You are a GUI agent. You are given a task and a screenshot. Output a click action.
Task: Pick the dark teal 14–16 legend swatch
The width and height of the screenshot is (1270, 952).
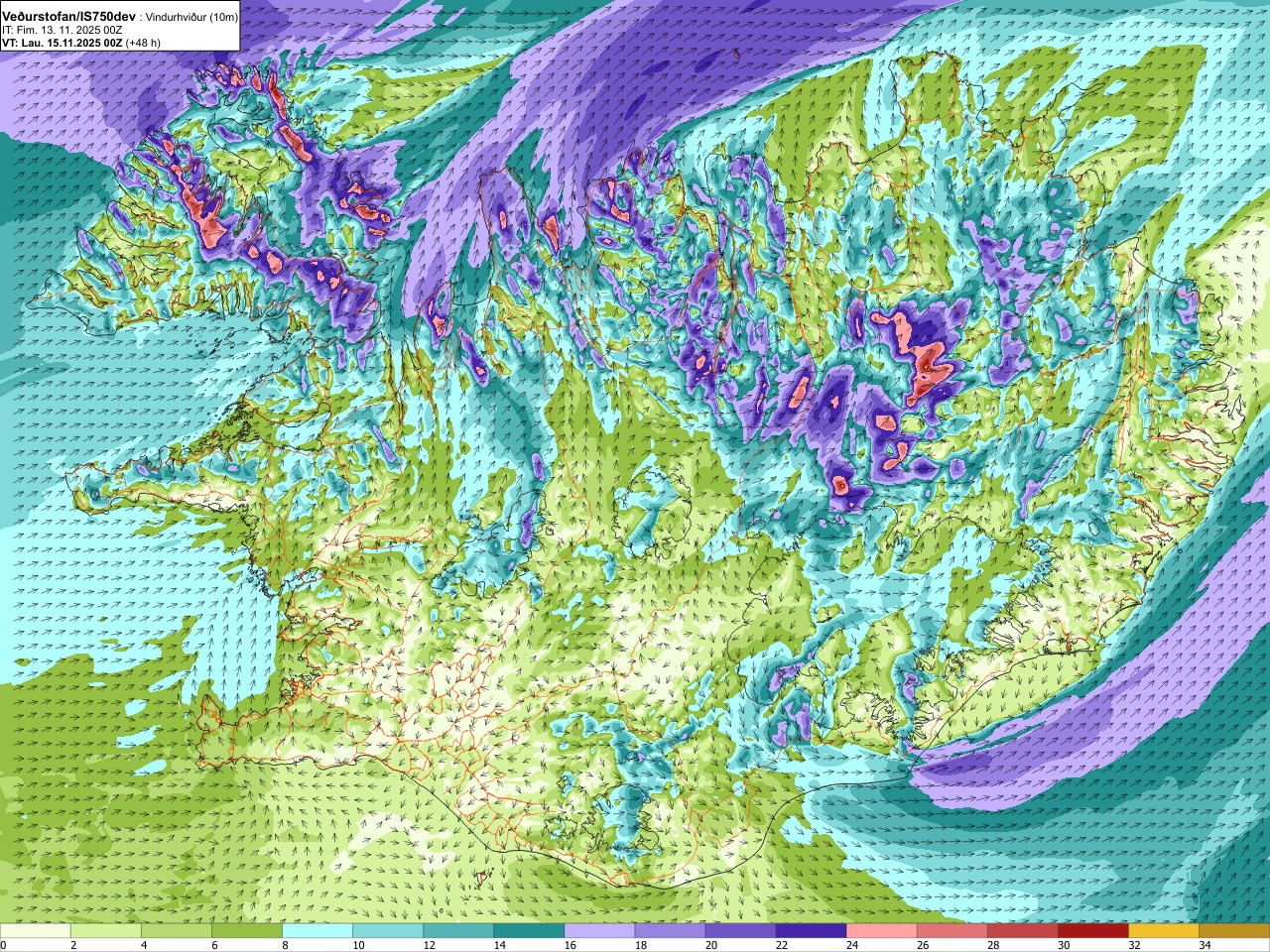coord(529,931)
